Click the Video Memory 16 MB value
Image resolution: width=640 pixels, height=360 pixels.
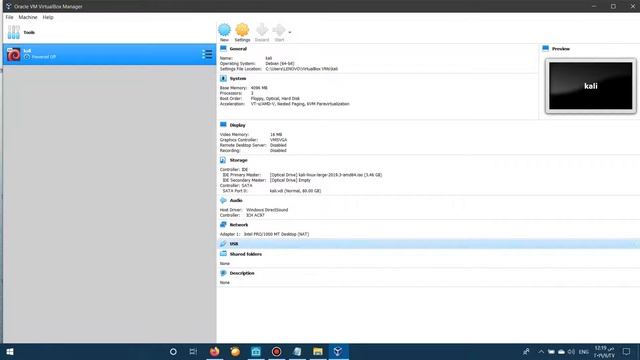(276, 134)
